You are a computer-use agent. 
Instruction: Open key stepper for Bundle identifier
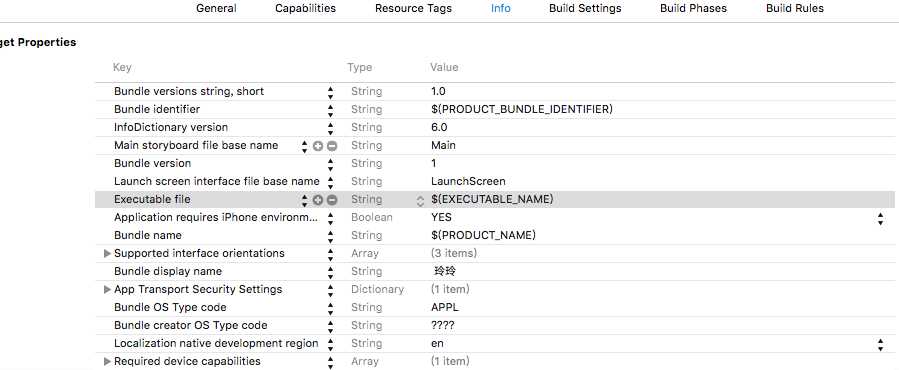330,110
